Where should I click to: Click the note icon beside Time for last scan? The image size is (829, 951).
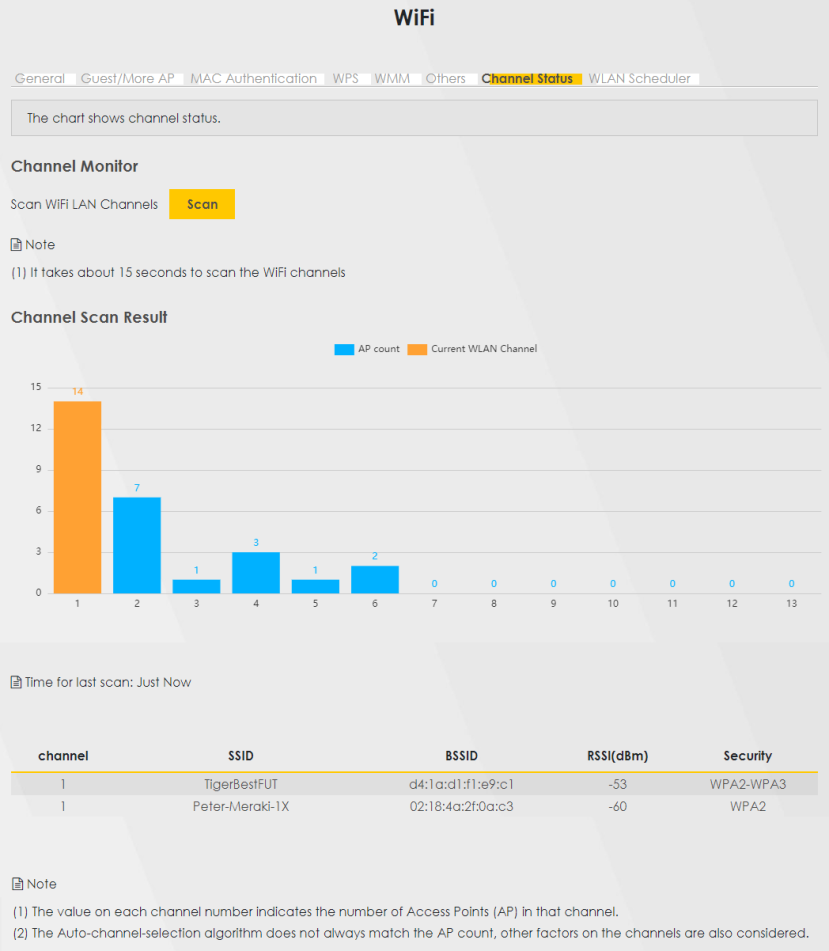16,683
